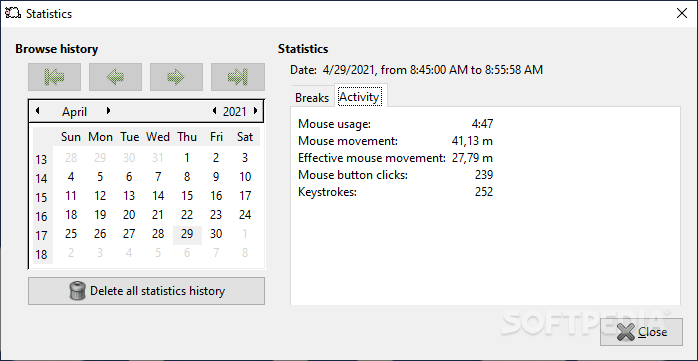This screenshot has width=698, height=361.
Task: Select April 15 in calendar
Action: [x=187, y=196]
